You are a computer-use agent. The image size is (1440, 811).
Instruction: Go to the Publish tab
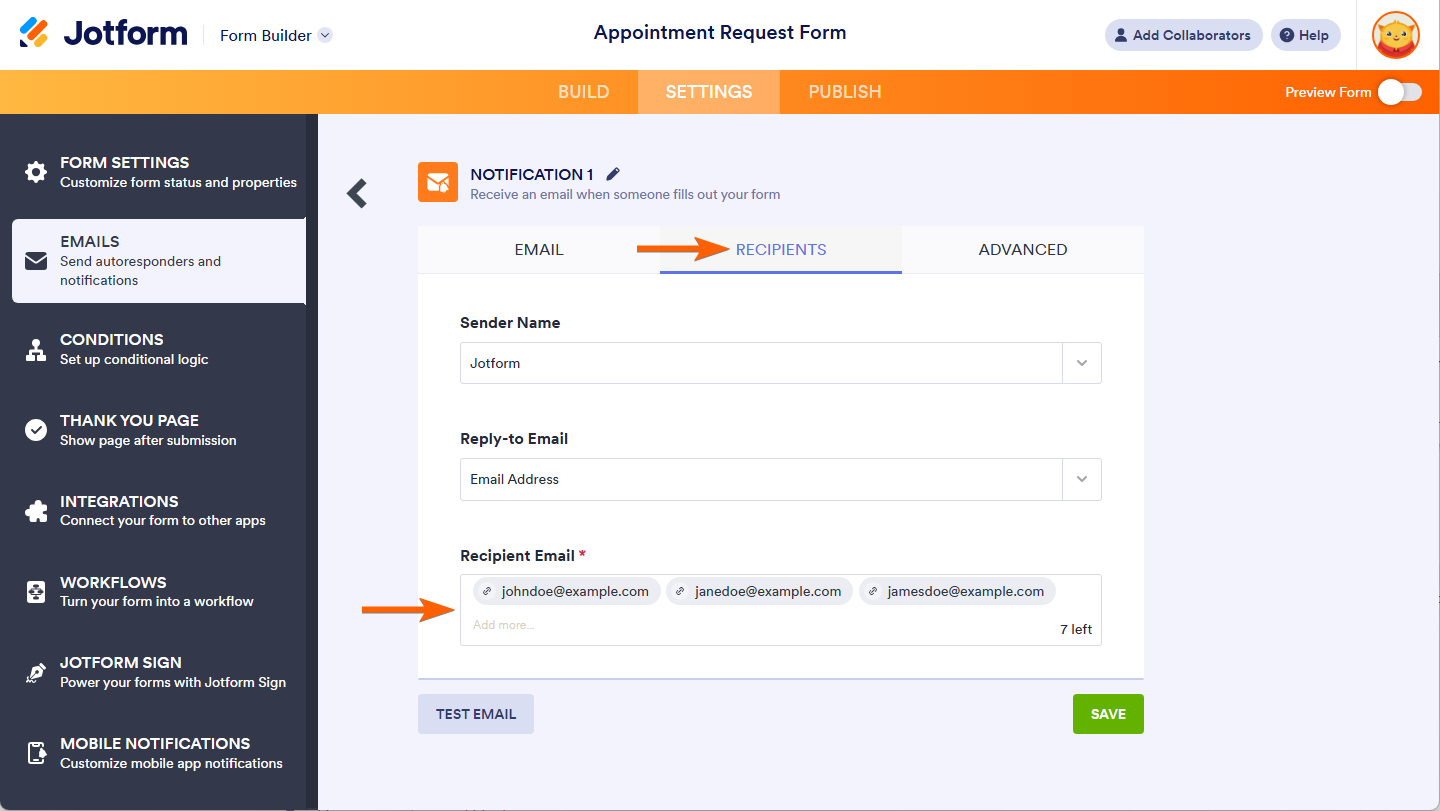click(x=844, y=92)
